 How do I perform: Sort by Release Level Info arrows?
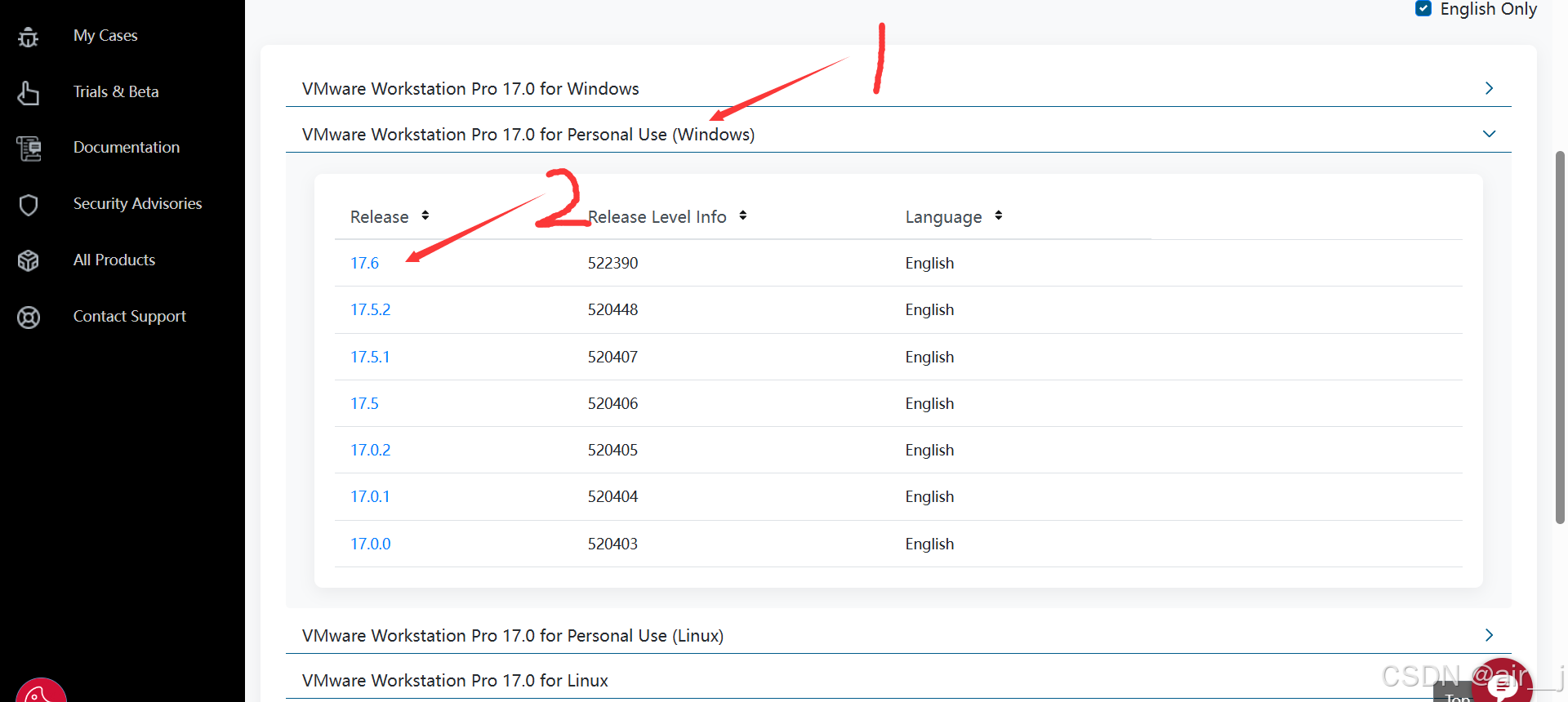743,215
